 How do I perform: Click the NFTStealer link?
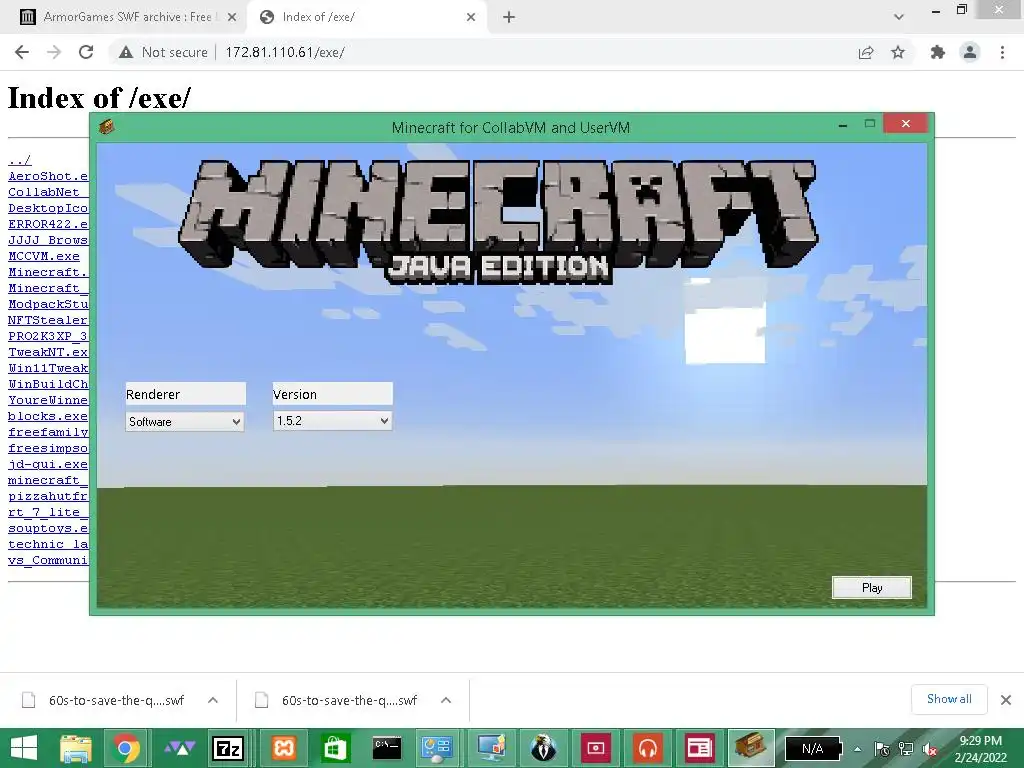click(48, 320)
